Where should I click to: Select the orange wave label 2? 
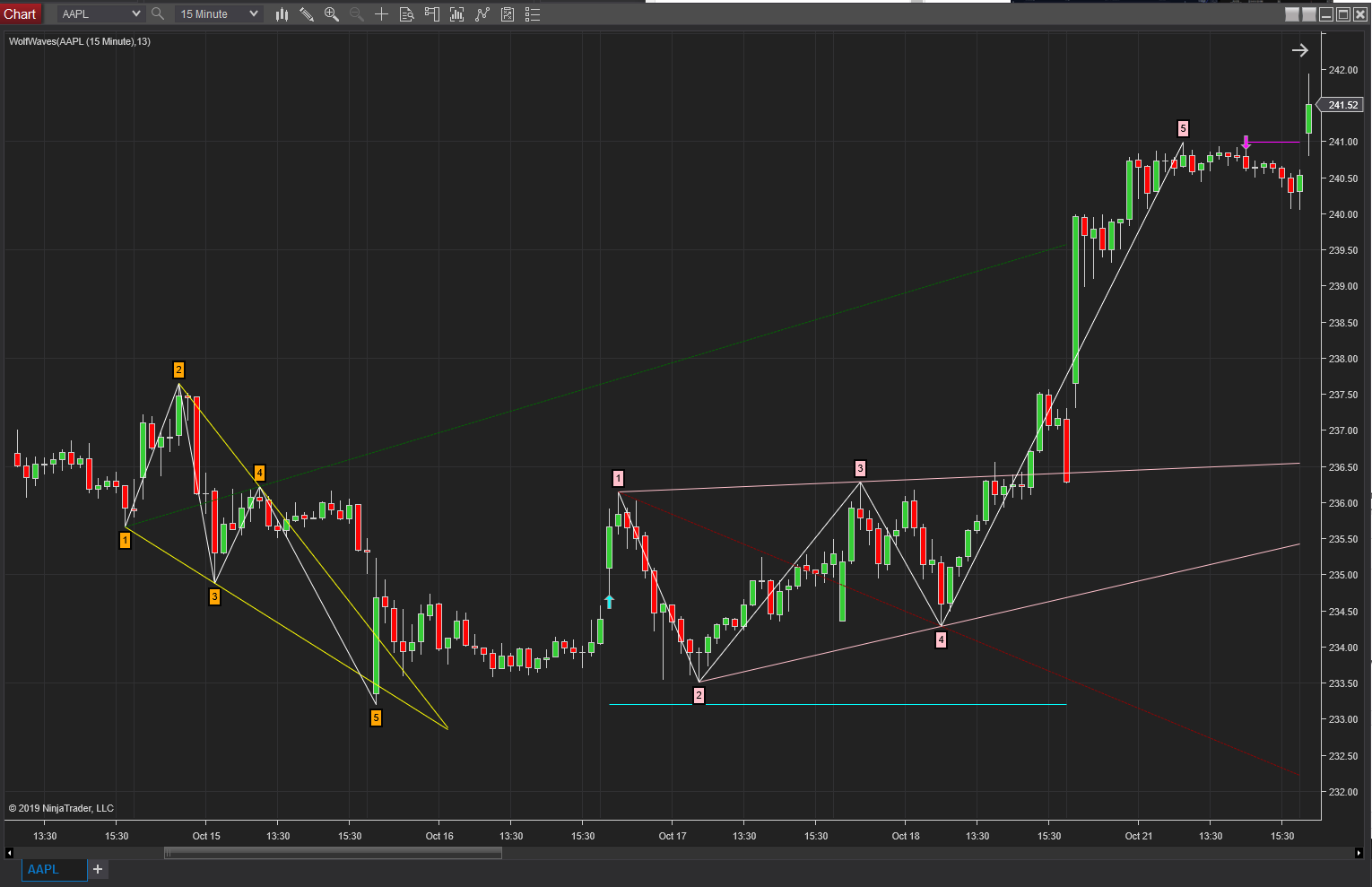pos(178,370)
